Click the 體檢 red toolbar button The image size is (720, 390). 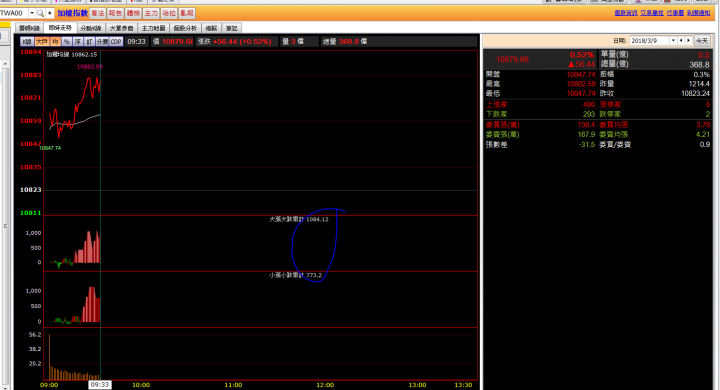(x=133, y=13)
